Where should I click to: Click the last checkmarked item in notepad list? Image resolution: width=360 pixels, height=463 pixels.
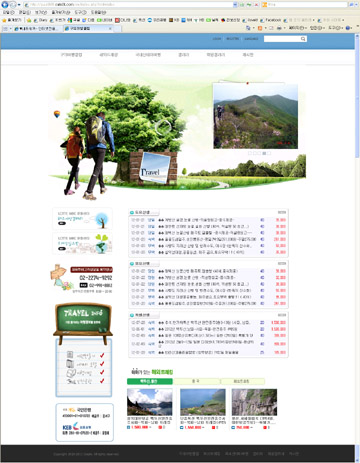(x=85, y=381)
